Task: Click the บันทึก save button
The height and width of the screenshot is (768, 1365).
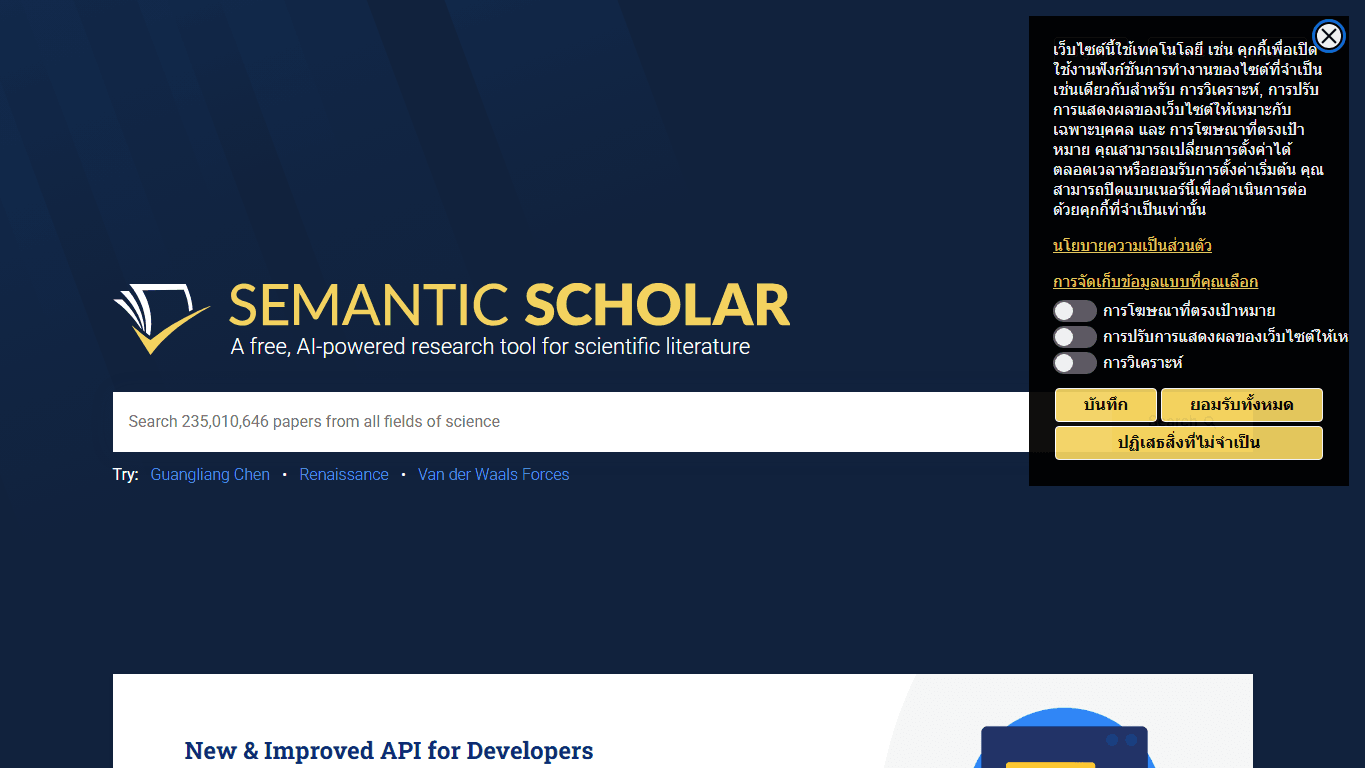Action: [x=1105, y=405]
